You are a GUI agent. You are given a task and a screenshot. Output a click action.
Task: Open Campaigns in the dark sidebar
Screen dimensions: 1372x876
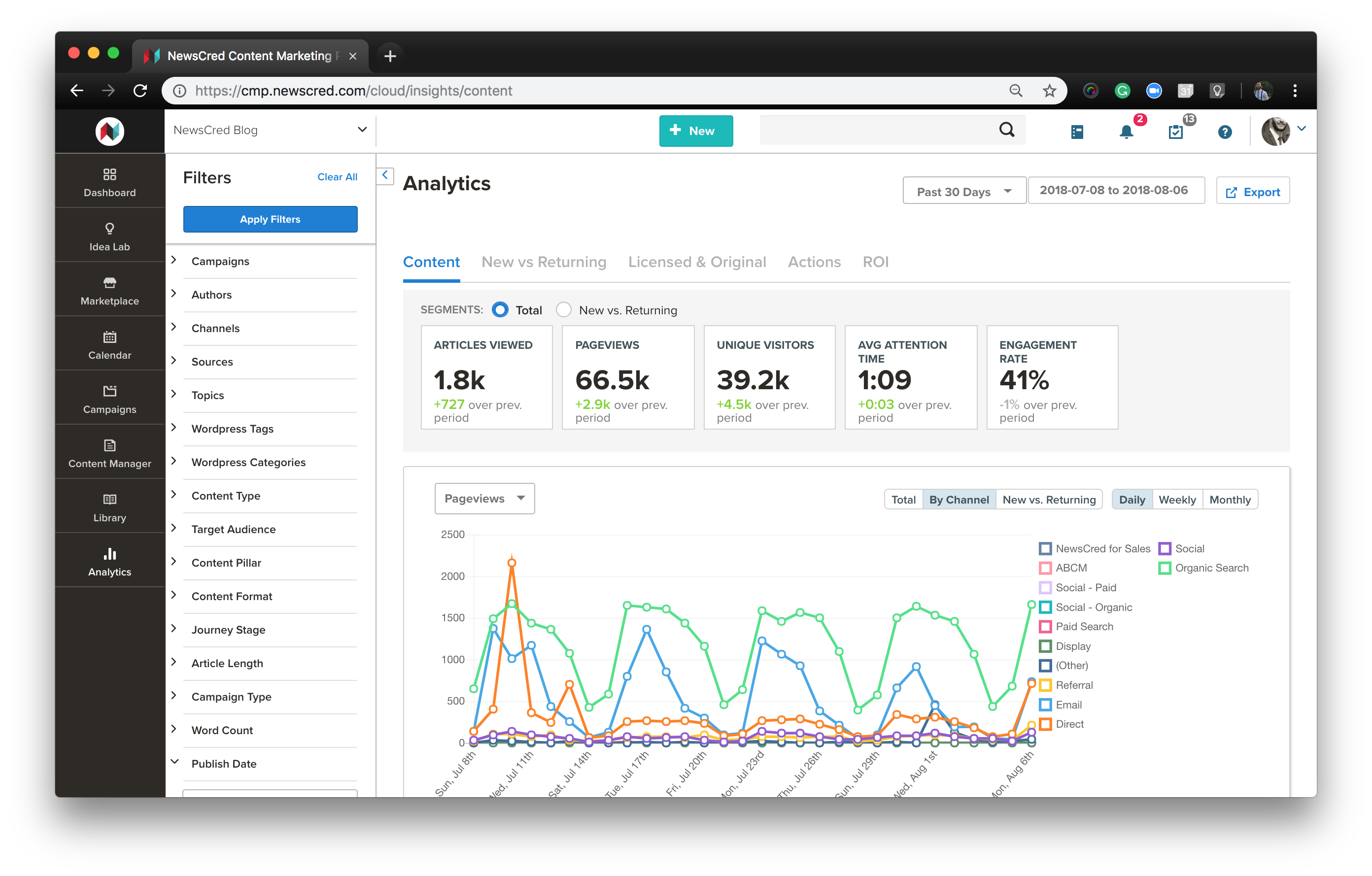click(x=109, y=399)
